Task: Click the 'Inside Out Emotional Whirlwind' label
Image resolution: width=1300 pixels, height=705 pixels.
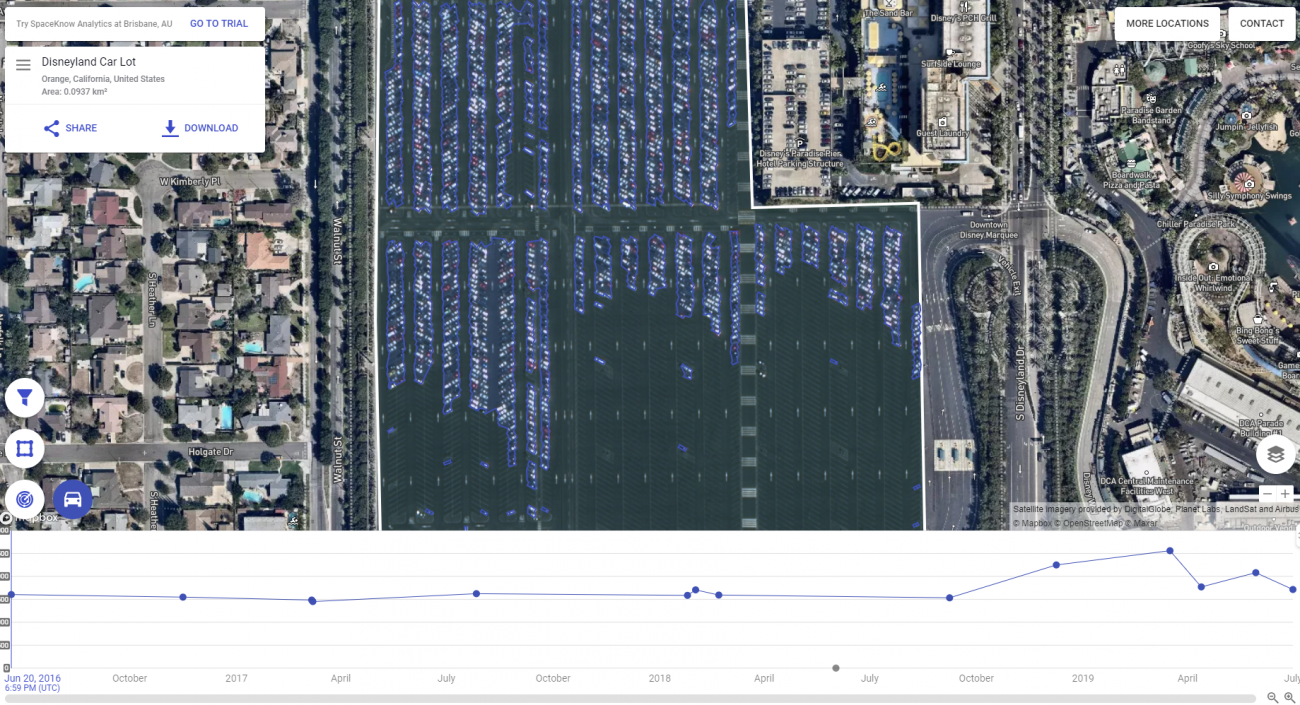Action: click(1212, 282)
